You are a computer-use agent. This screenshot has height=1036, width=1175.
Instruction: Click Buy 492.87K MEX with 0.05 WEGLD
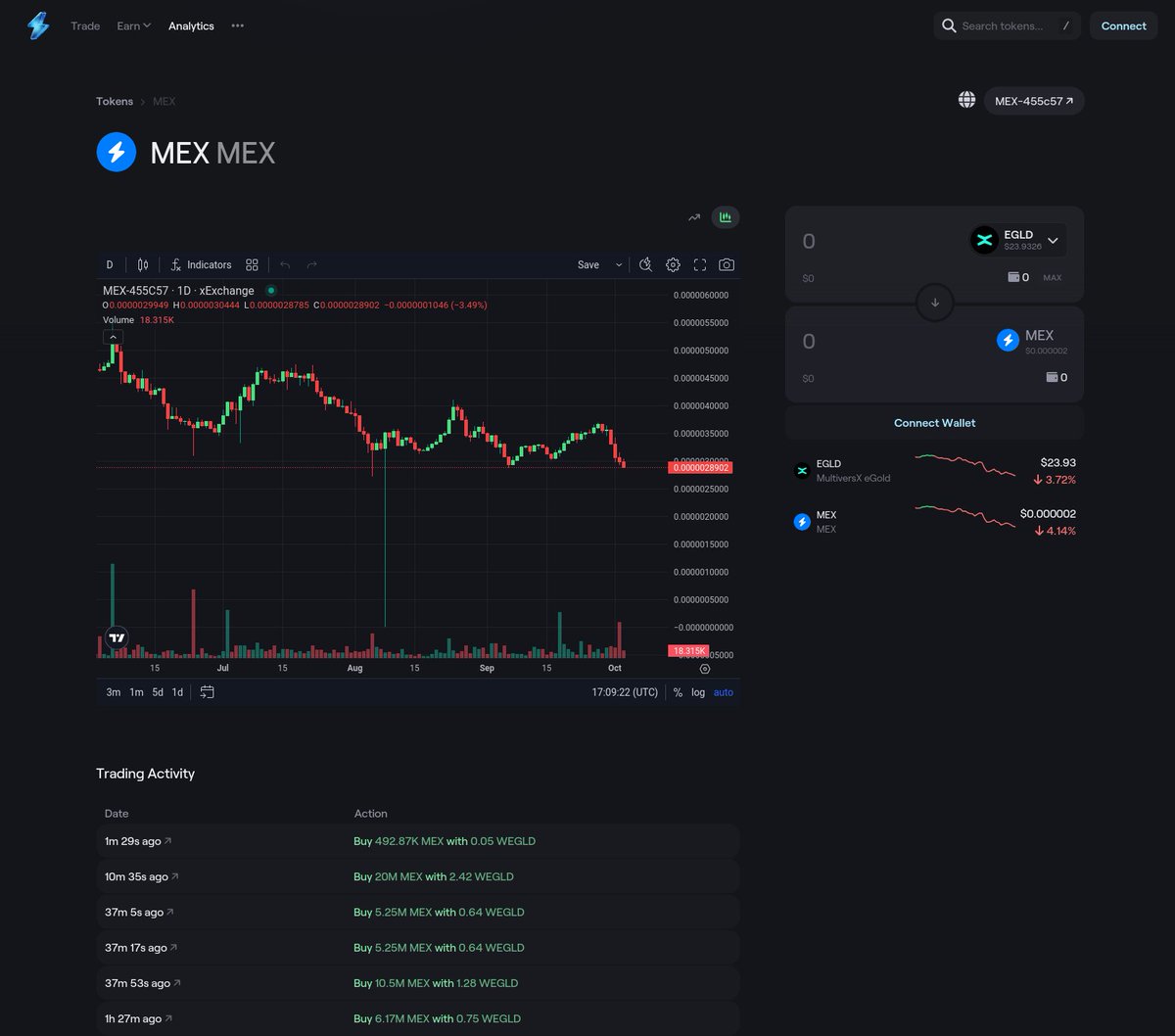(445, 841)
